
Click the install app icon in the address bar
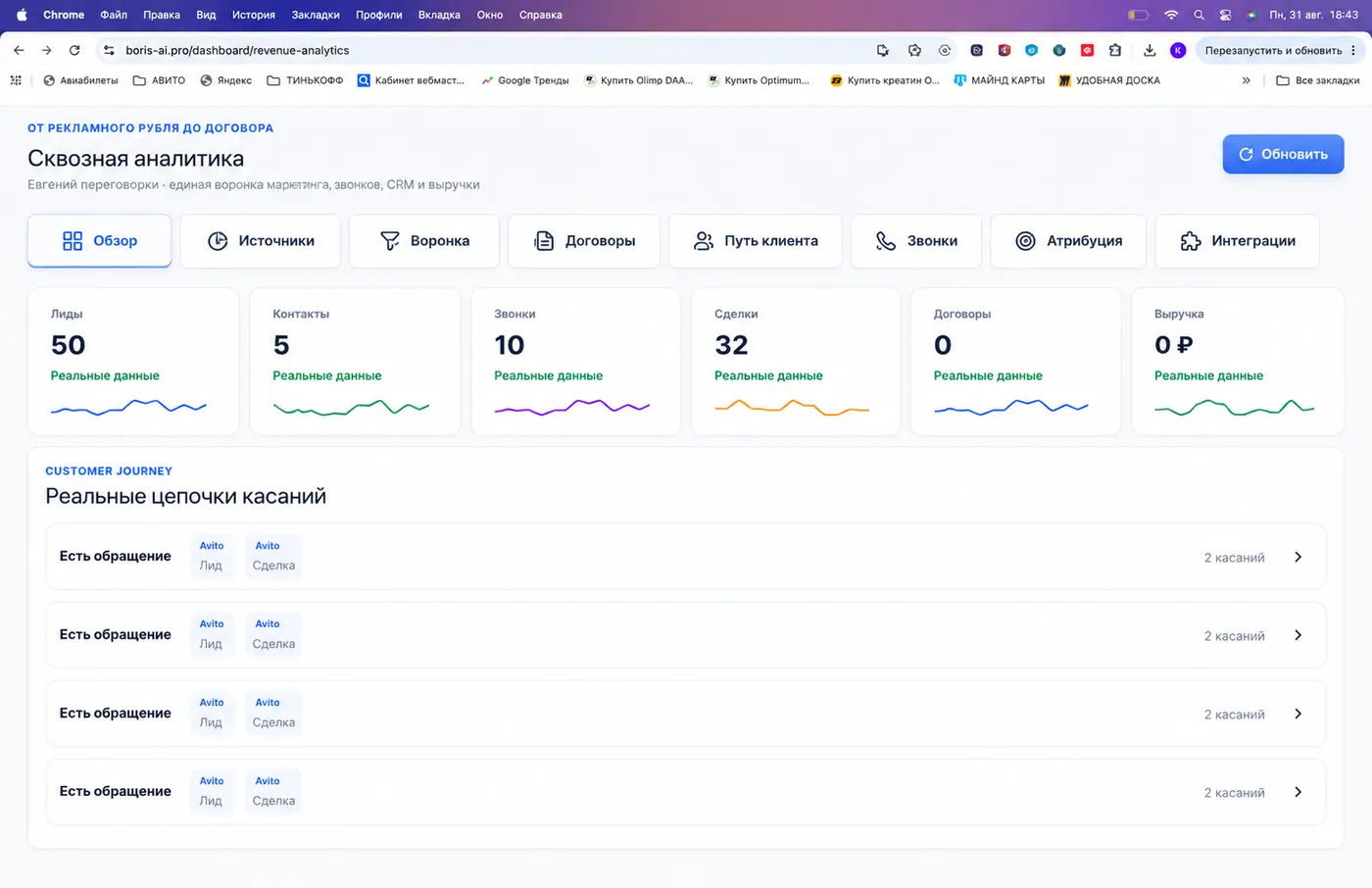883,50
